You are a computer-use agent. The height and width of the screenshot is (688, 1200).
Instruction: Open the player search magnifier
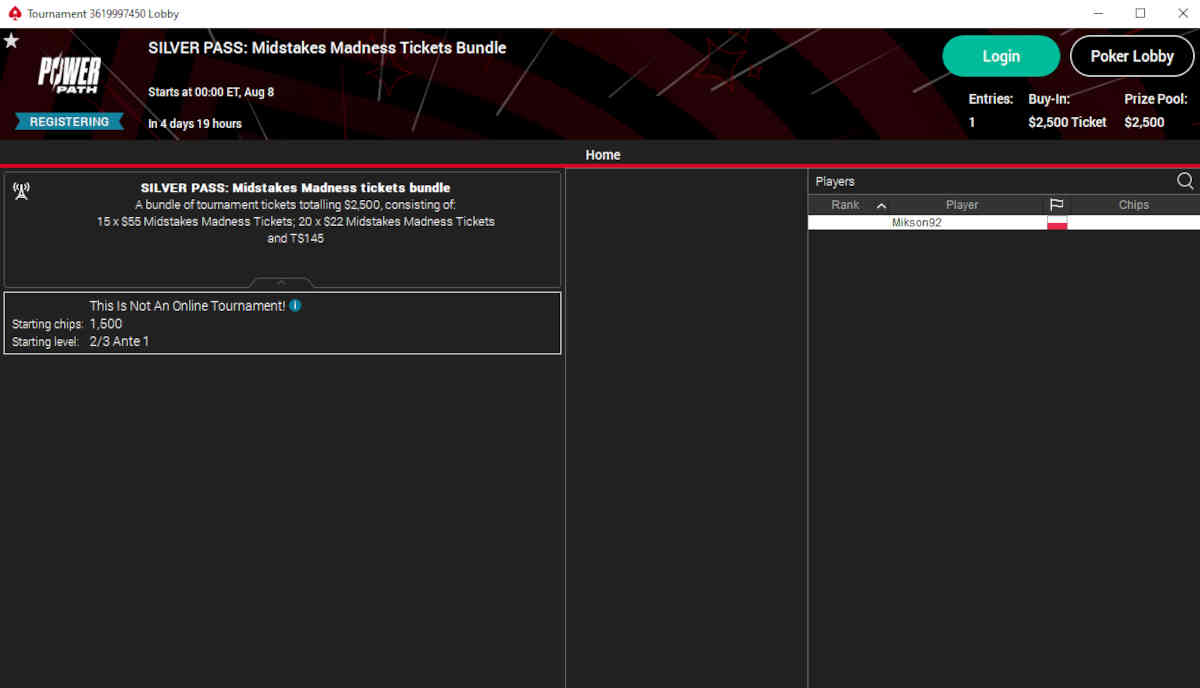tap(1185, 181)
